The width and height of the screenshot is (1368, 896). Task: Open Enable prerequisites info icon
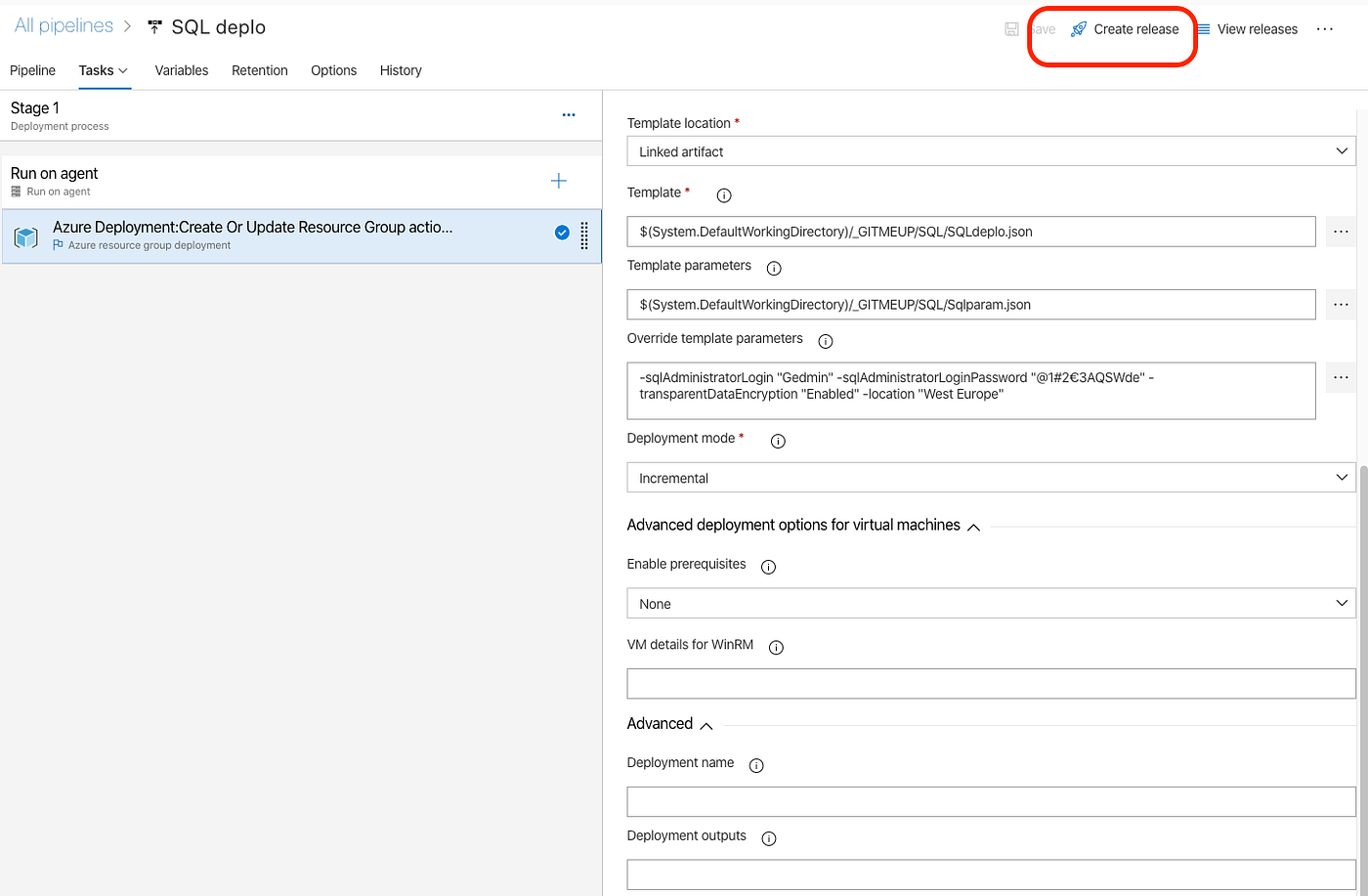click(x=768, y=565)
